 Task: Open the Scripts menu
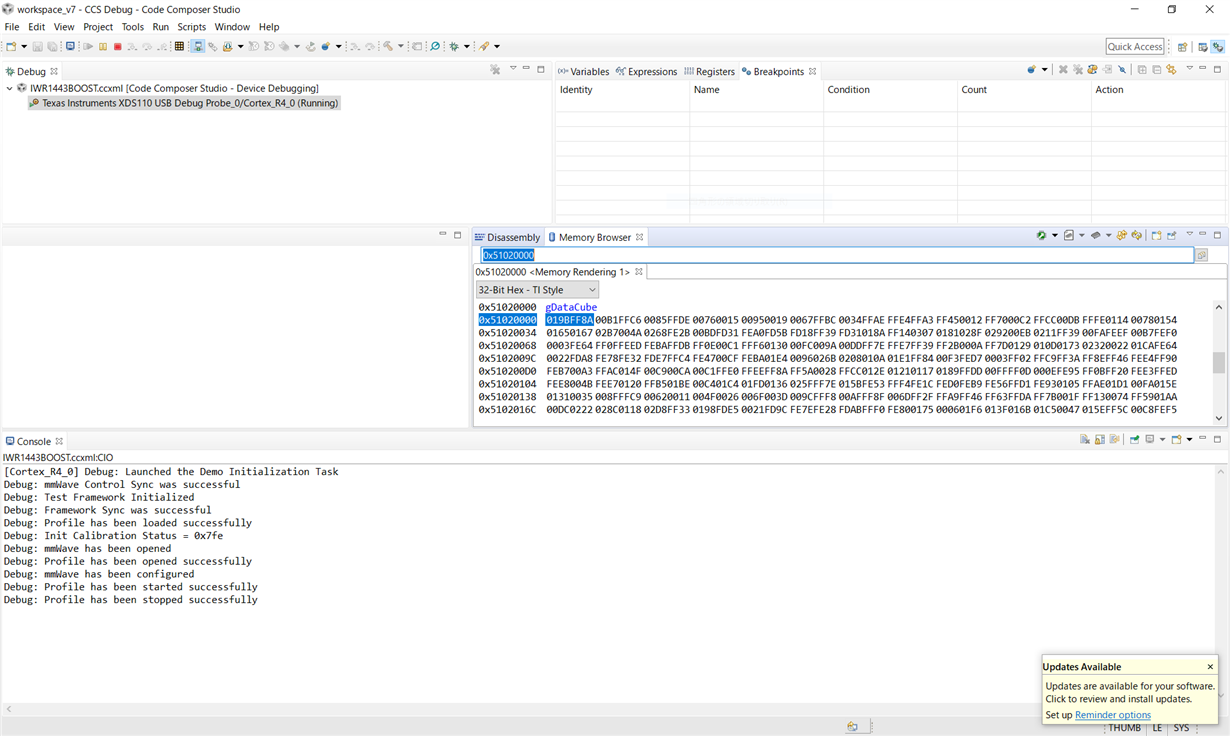click(x=192, y=27)
